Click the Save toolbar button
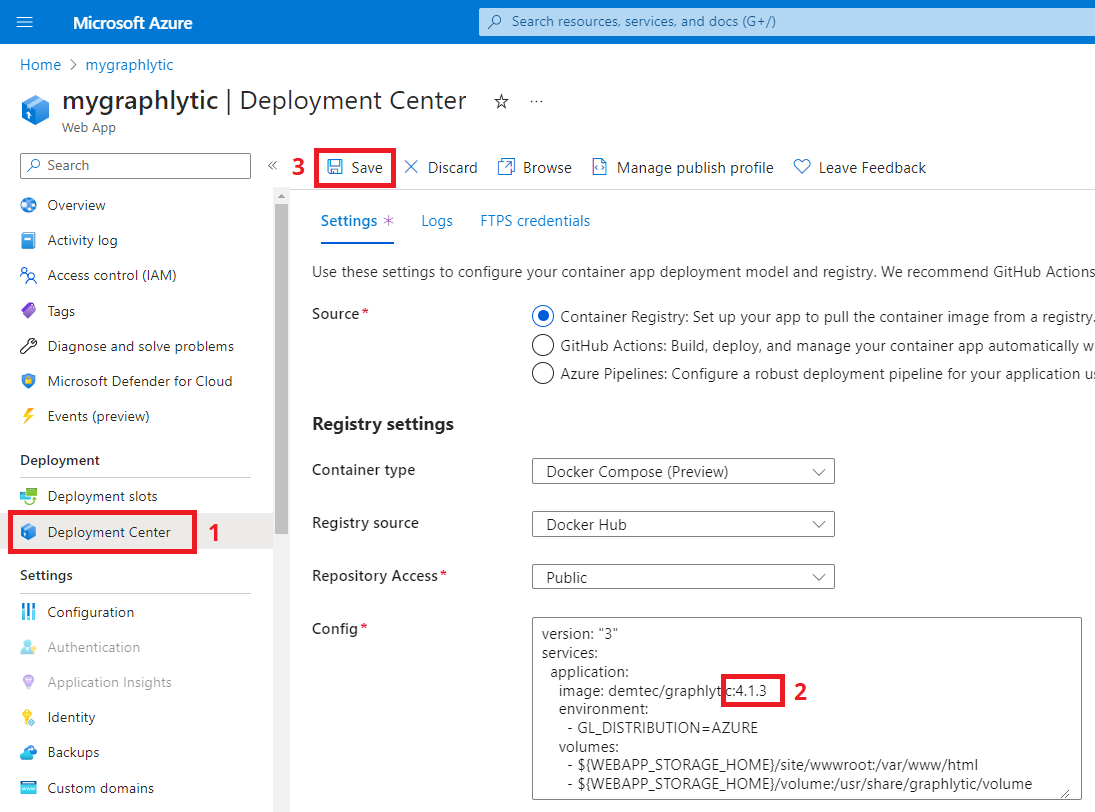This screenshot has height=812, width=1095. coord(355,168)
